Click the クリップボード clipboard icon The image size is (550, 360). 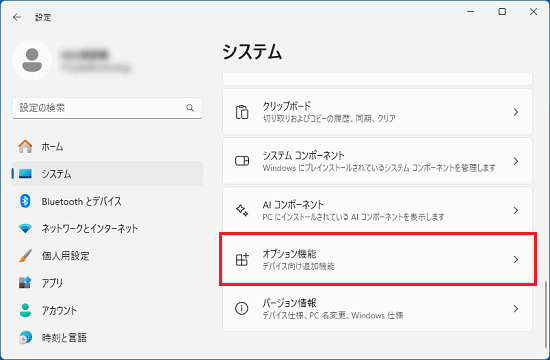coord(242,112)
